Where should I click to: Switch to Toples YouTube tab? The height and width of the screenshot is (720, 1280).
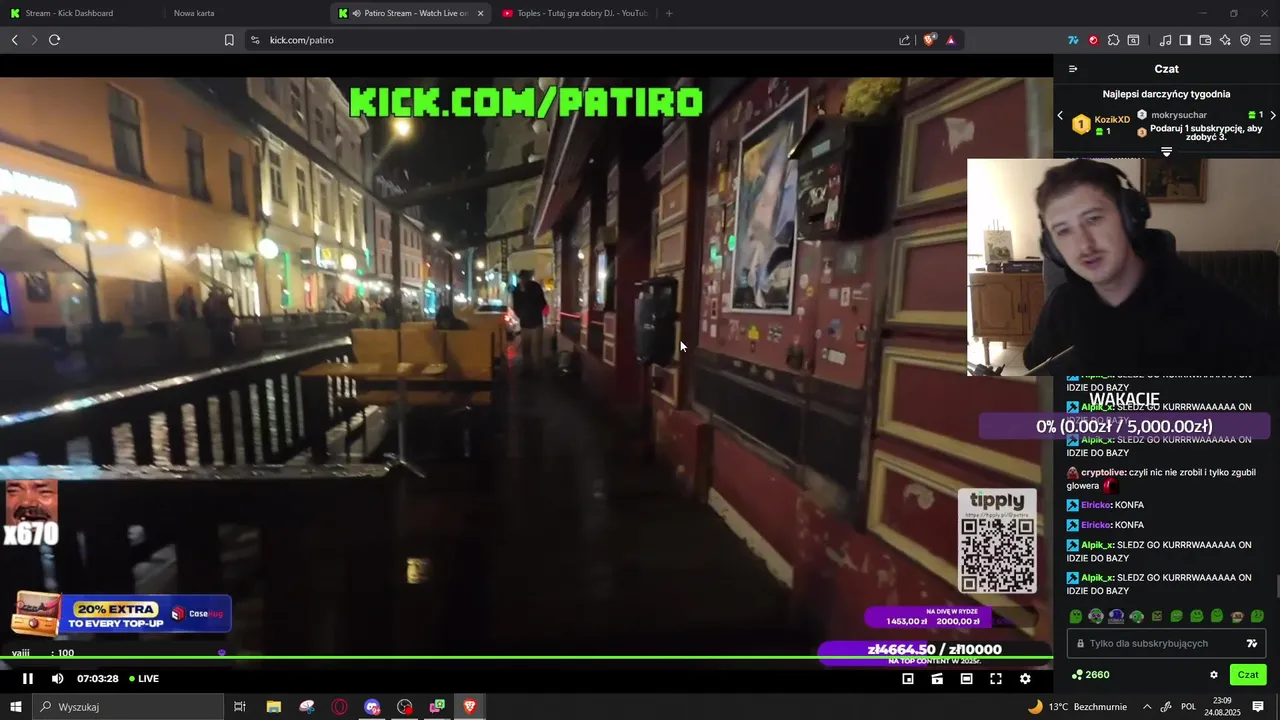575,13
